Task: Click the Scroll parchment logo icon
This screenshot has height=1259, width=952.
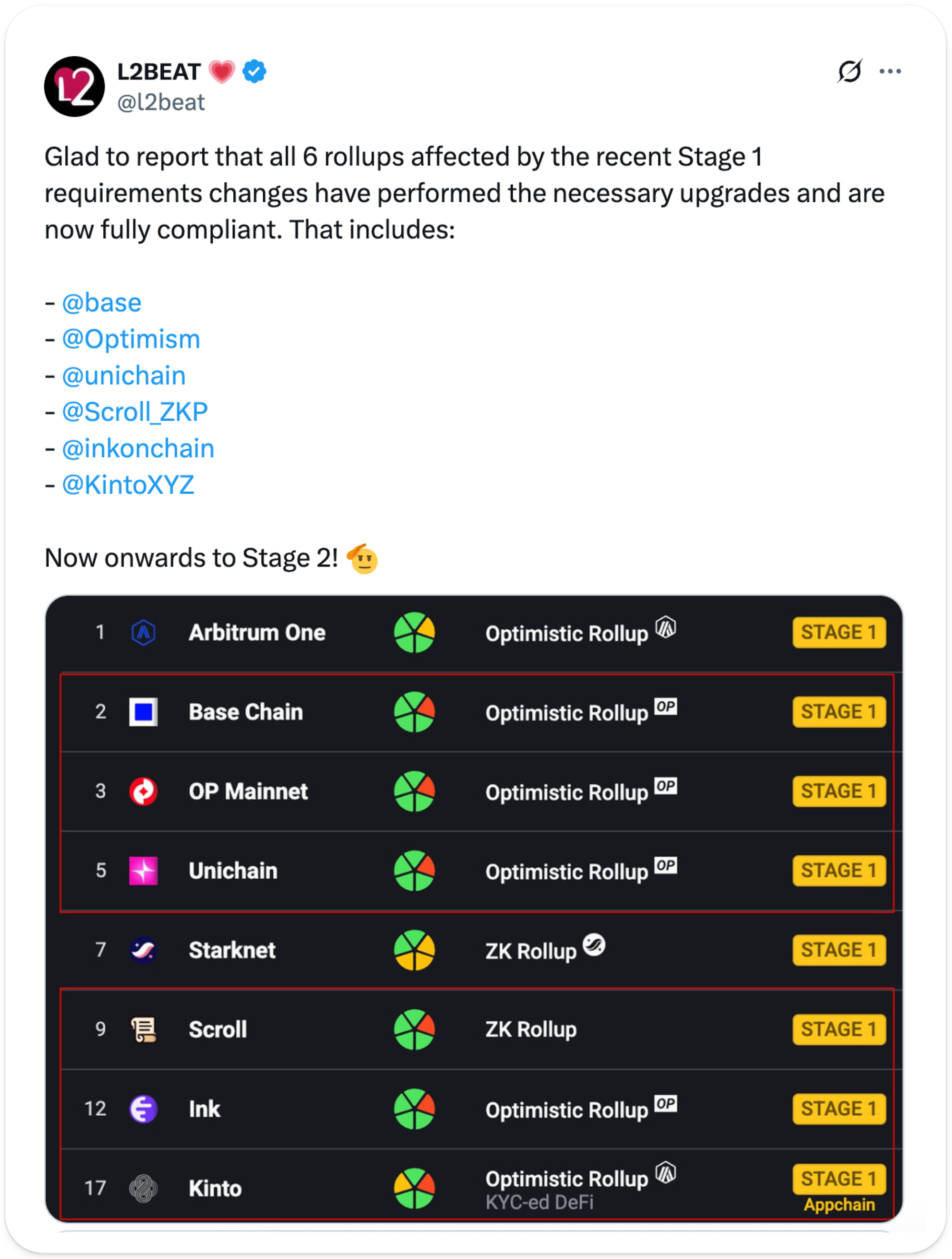Action: (x=143, y=1030)
